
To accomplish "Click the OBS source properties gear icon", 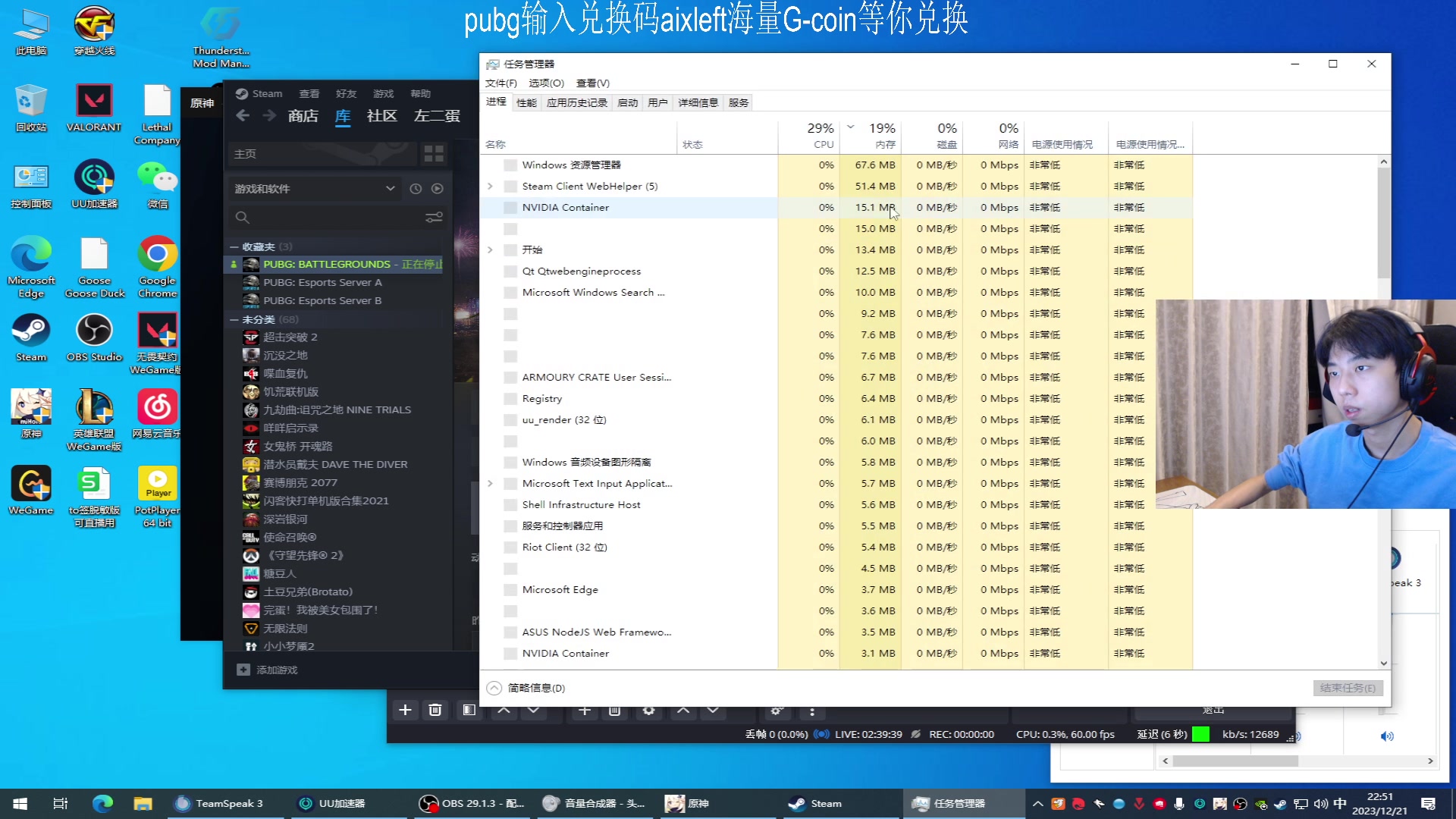I will (648, 711).
